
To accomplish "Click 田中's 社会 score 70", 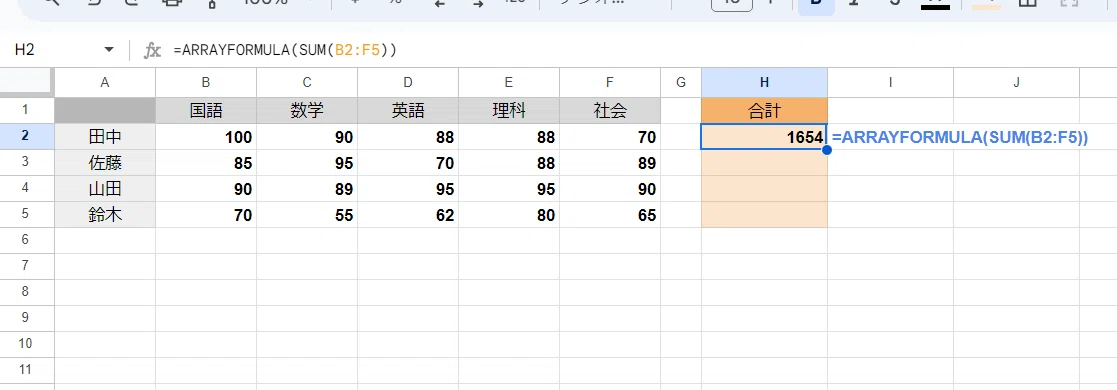I will pyautogui.click(x=610, y=137).
